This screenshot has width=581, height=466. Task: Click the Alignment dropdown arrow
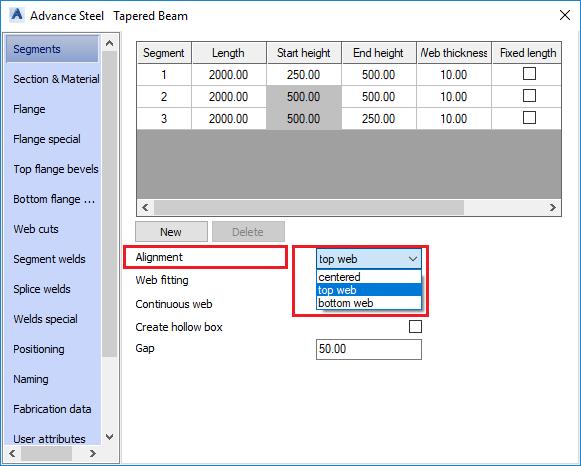pyautogui.click(x=413, y=259)
